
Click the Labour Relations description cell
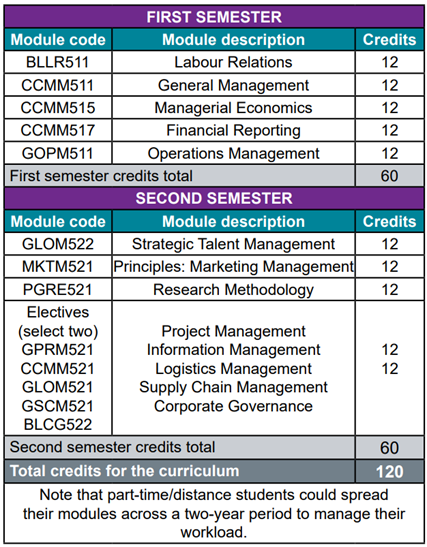click(x=233, y=62)
